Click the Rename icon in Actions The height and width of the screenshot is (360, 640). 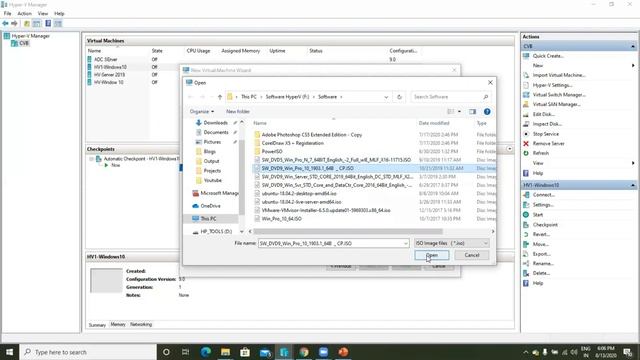526,264
